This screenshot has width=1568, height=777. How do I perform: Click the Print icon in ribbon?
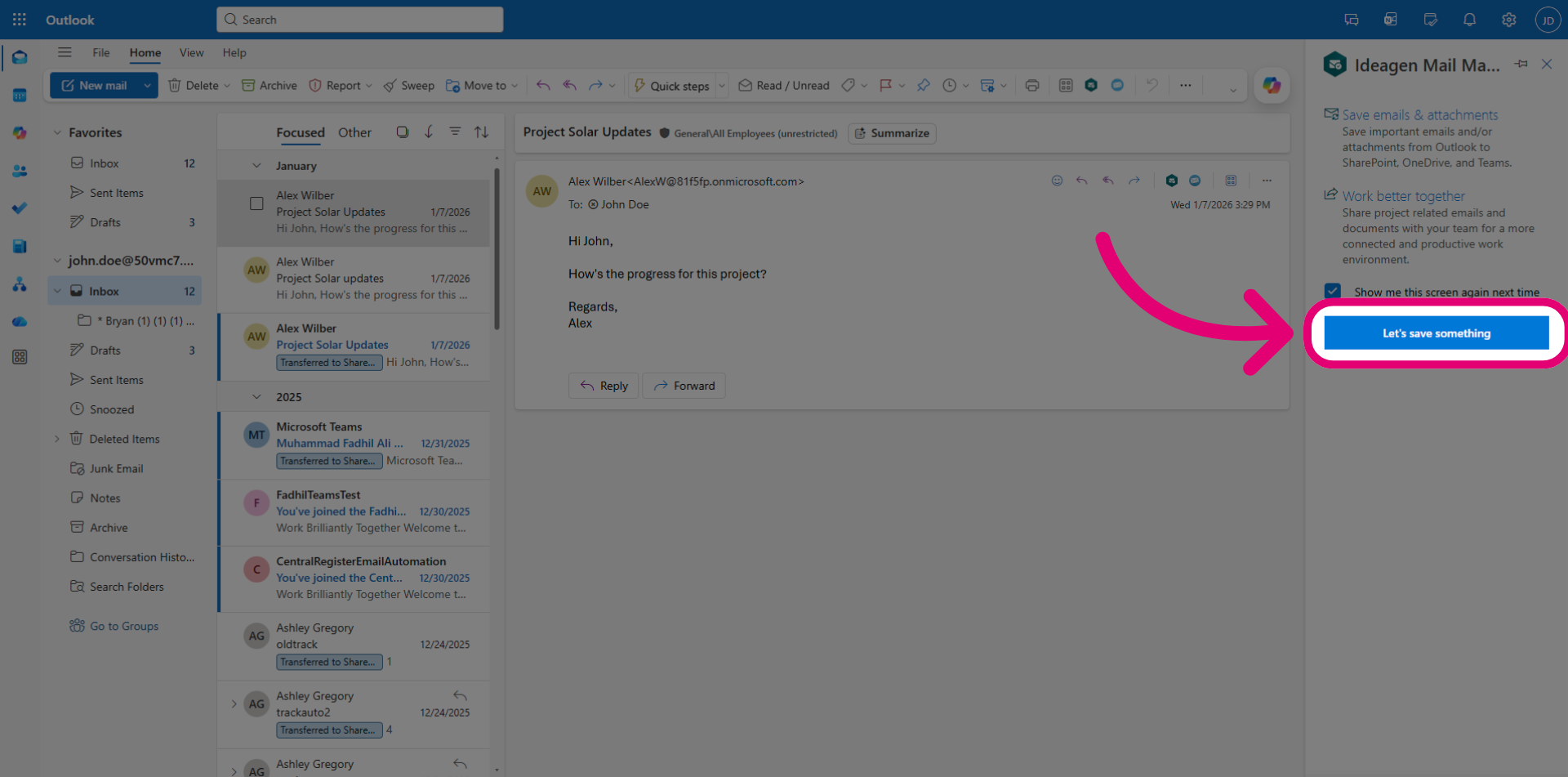coord(1032,85)
